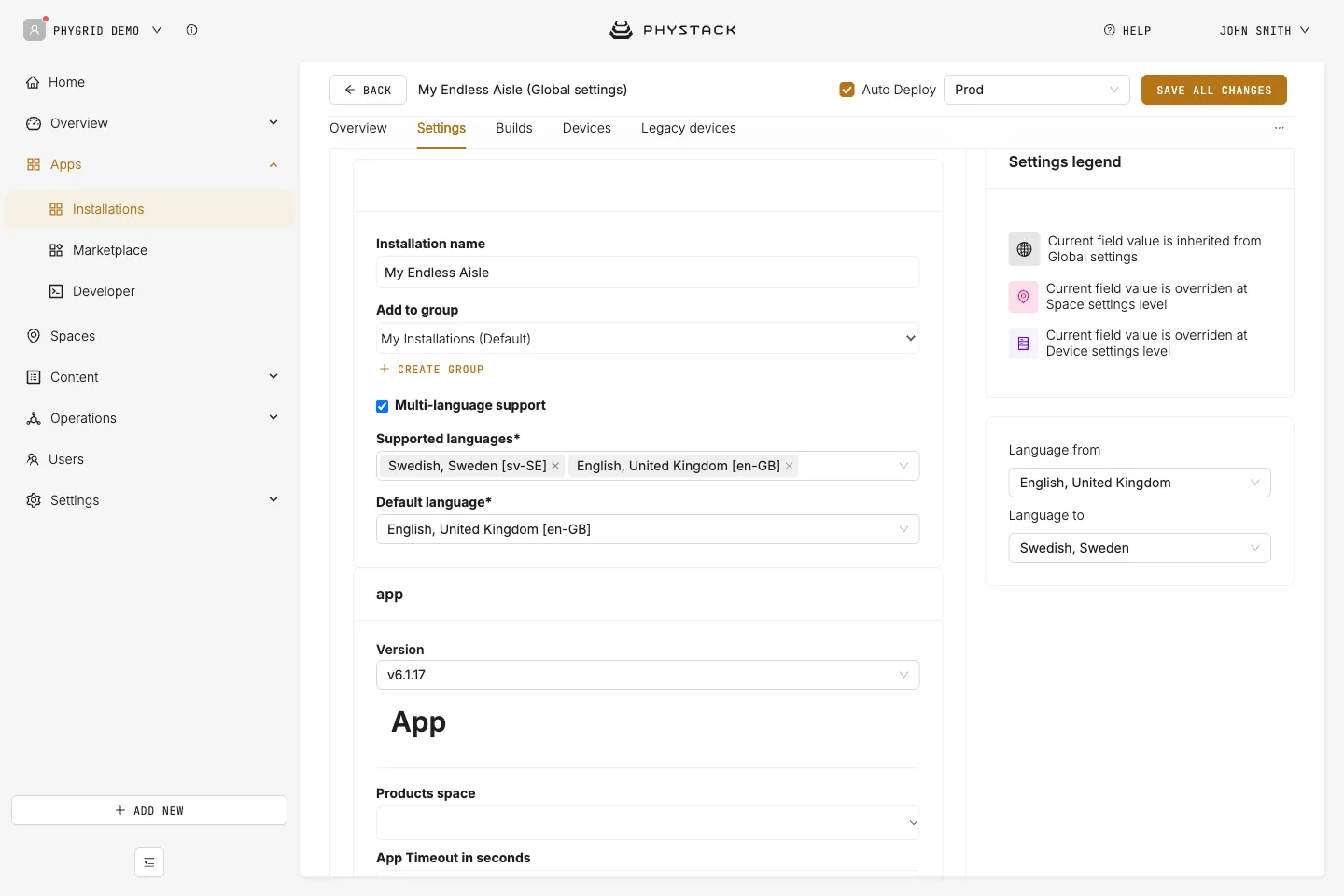Viewport: 1344px width, 896px height.
Task: Collapse the Apps sidebar section
Action: click(x=273, y=164)
